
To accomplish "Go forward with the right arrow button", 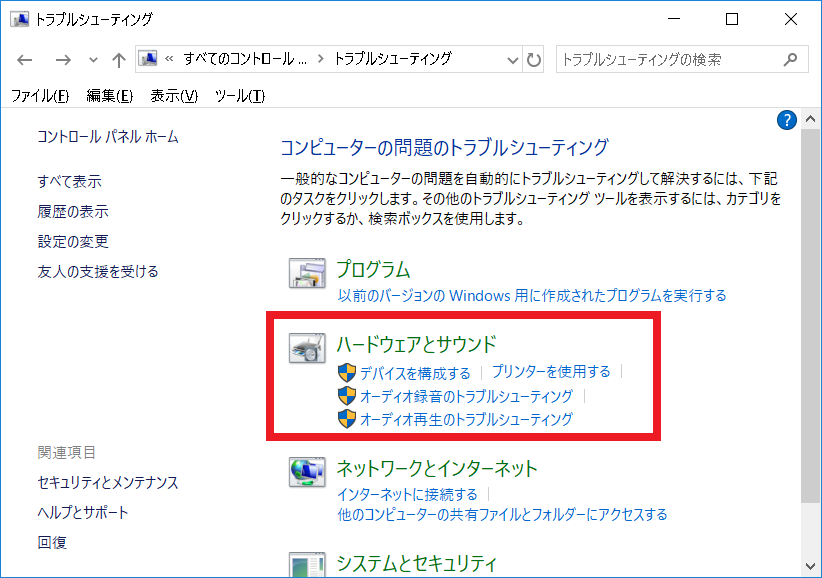I will coord(63,60).
